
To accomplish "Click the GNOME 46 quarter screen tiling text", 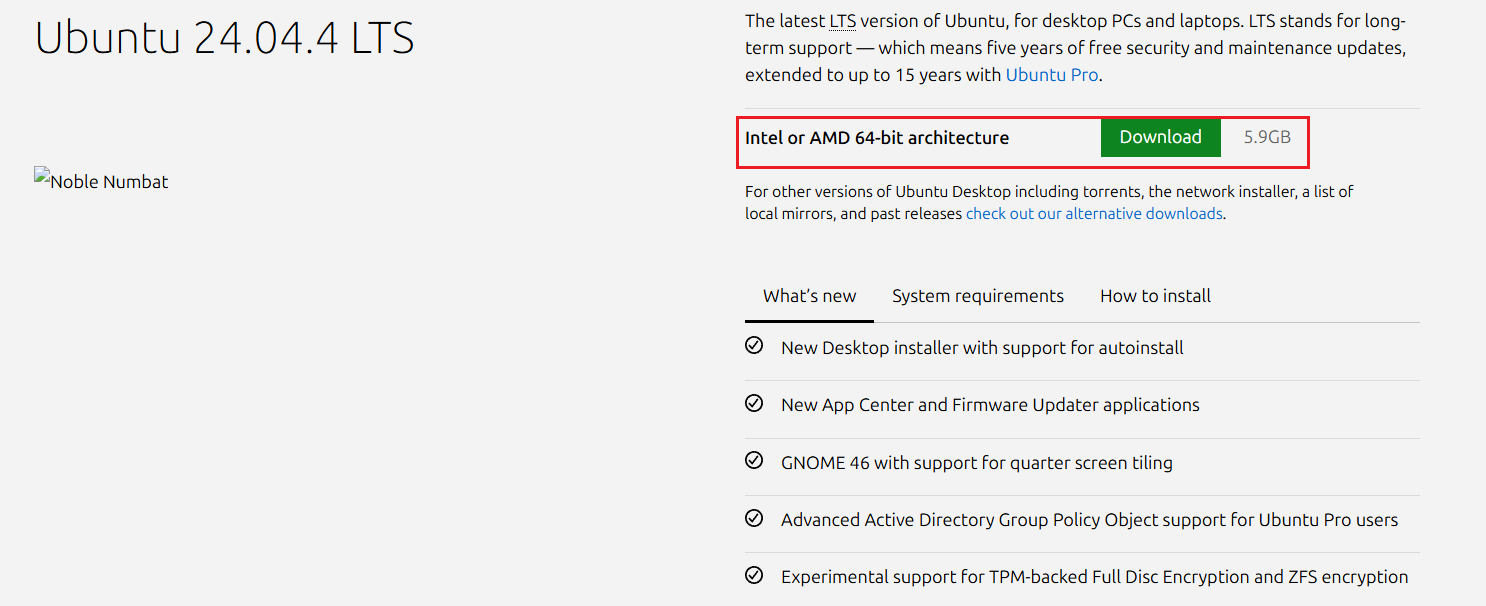I will click(x=976, y=463).
